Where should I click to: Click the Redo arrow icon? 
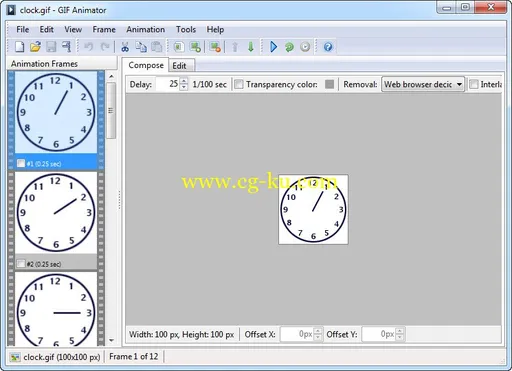[105, 47]
